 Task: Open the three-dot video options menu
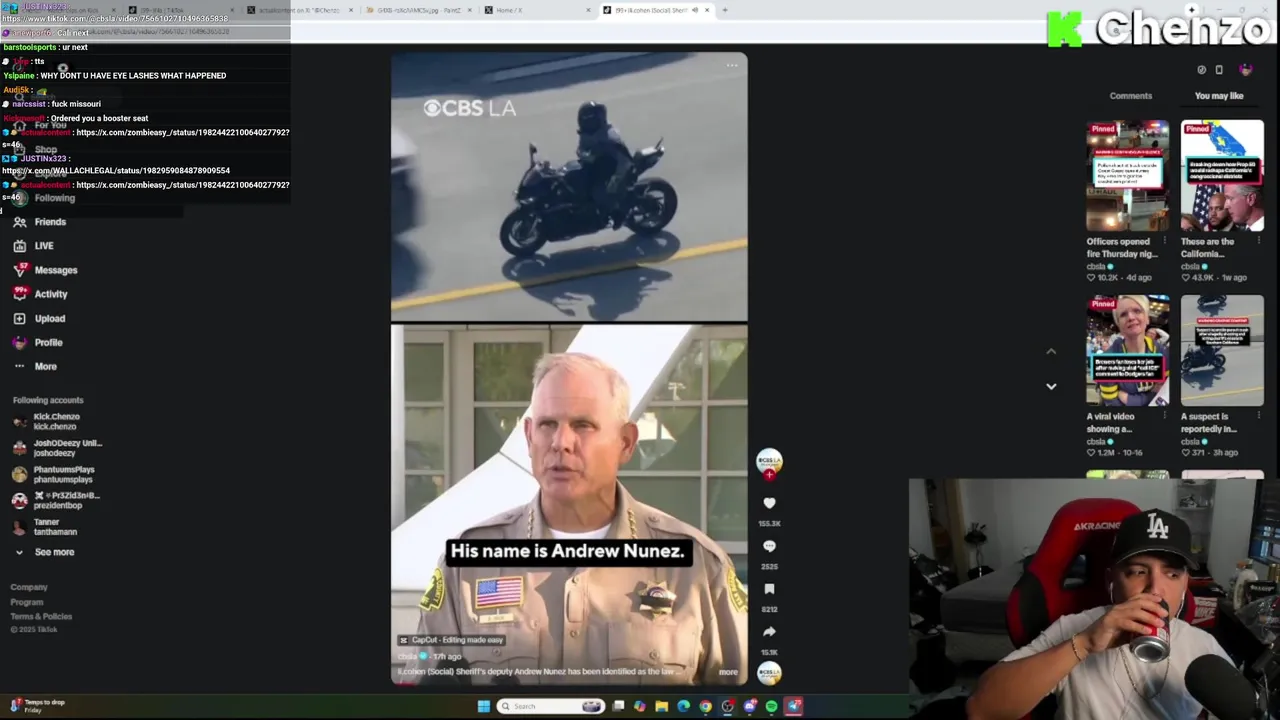(732, 66)
